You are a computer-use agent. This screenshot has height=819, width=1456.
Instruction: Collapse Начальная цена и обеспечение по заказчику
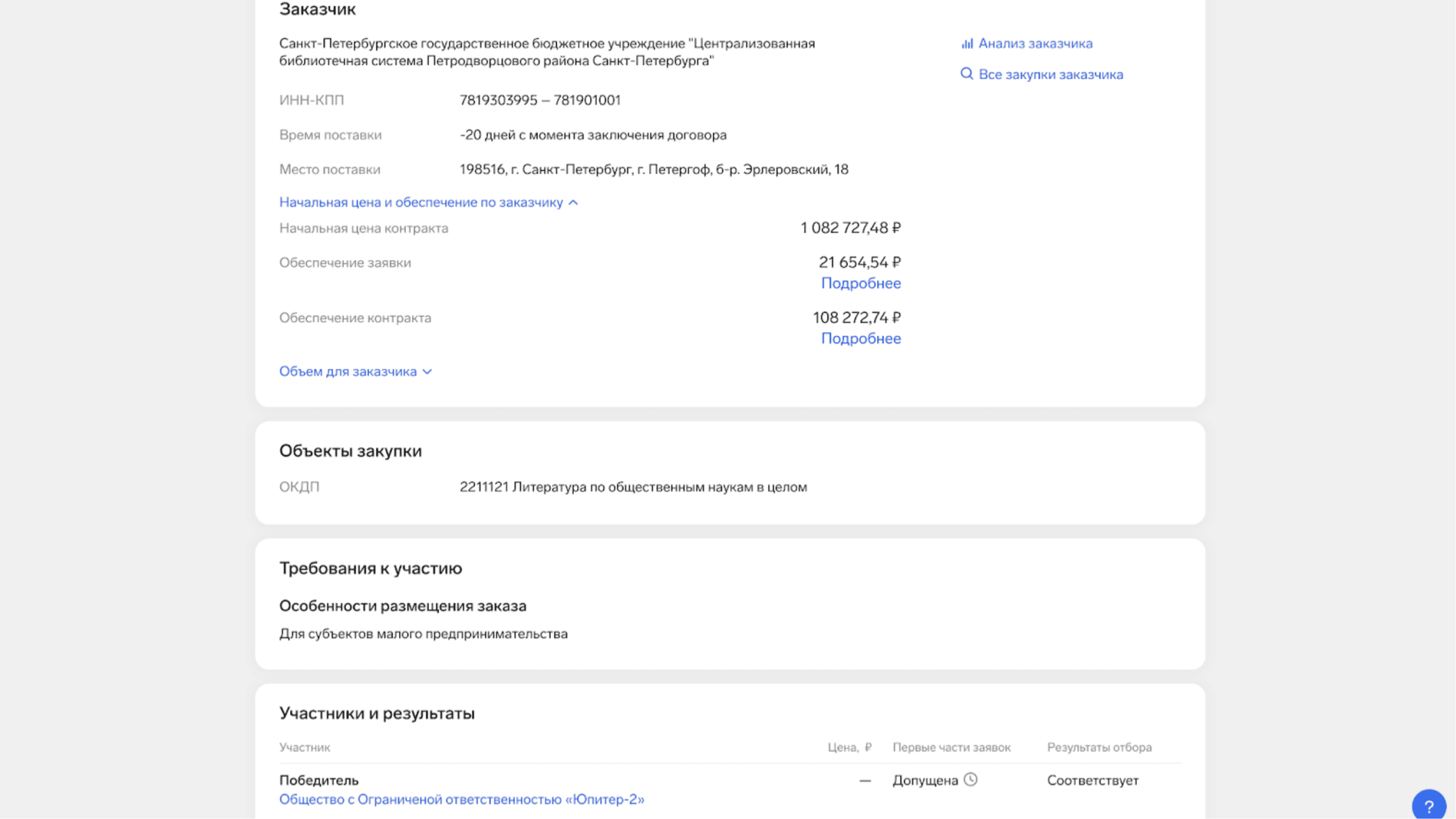coord(428,203)
